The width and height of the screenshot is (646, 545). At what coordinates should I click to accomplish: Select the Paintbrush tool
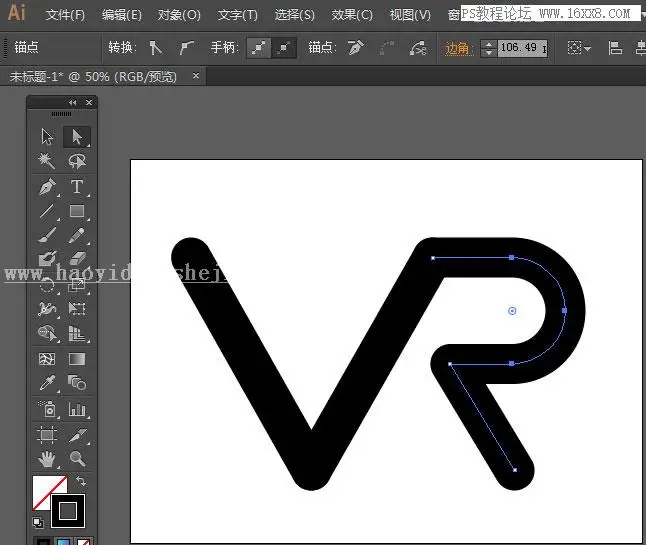(47, 235)
